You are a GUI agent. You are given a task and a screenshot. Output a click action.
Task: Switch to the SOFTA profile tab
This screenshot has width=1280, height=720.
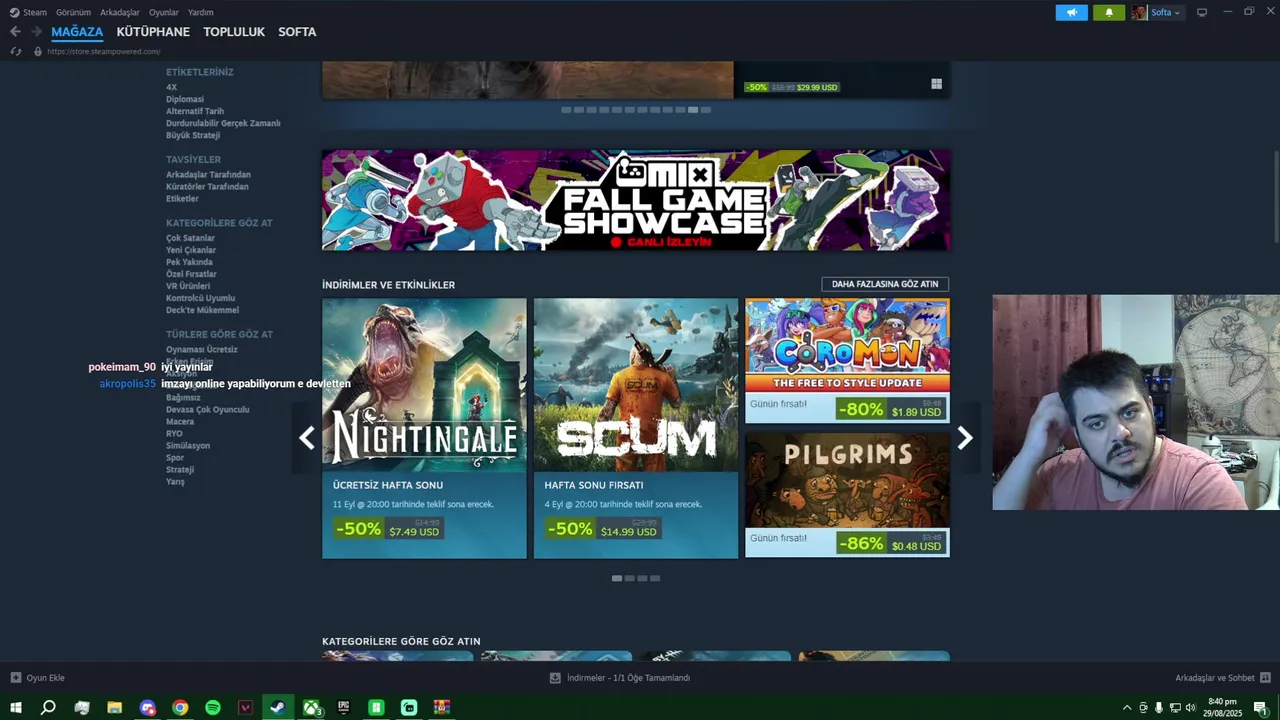[297, 32]
